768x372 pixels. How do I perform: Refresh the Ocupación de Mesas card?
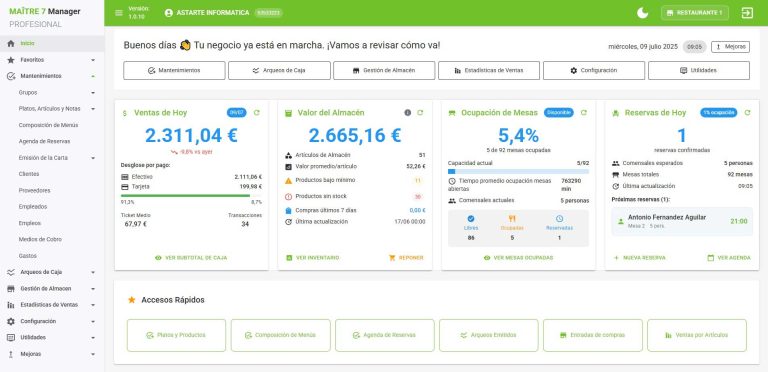(x=583, y=113)
